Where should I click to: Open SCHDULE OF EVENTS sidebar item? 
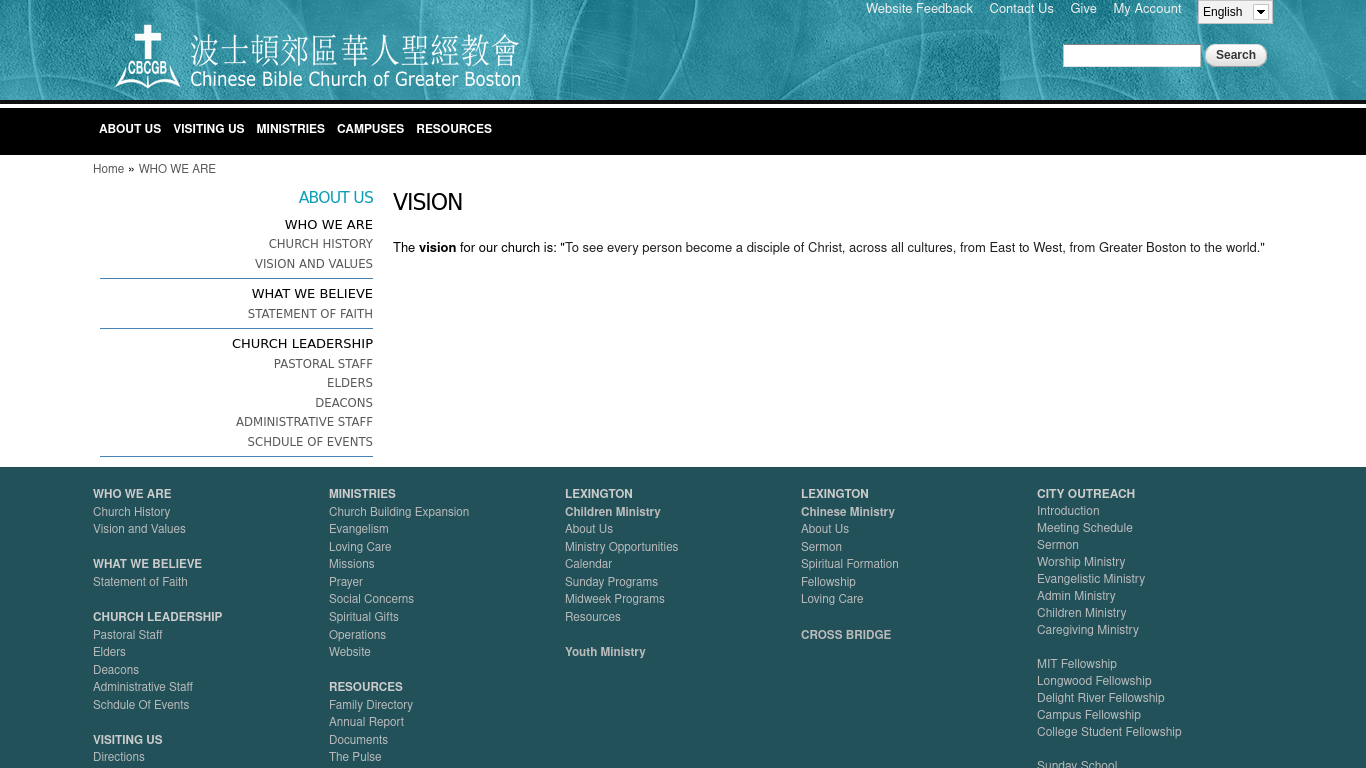click(x=310, y=442)
